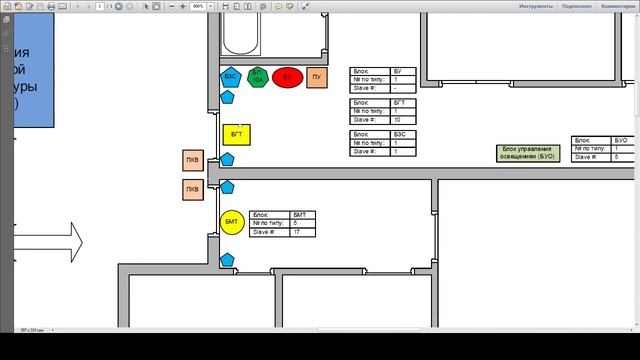Click Slave # value 10 in БГТ table
This screenshot has height=360, width=640.
pyautogui.click(x=403, y=120)
